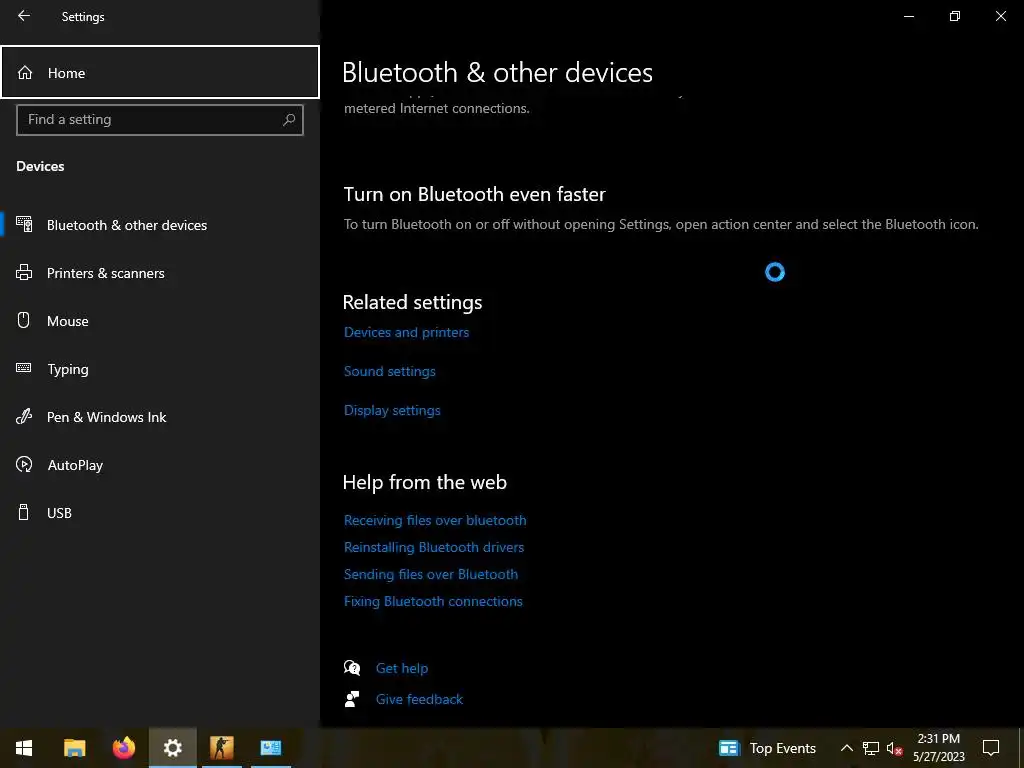Open Typing settings
The height and width of the screenshot is (768, 1024).
160,369
